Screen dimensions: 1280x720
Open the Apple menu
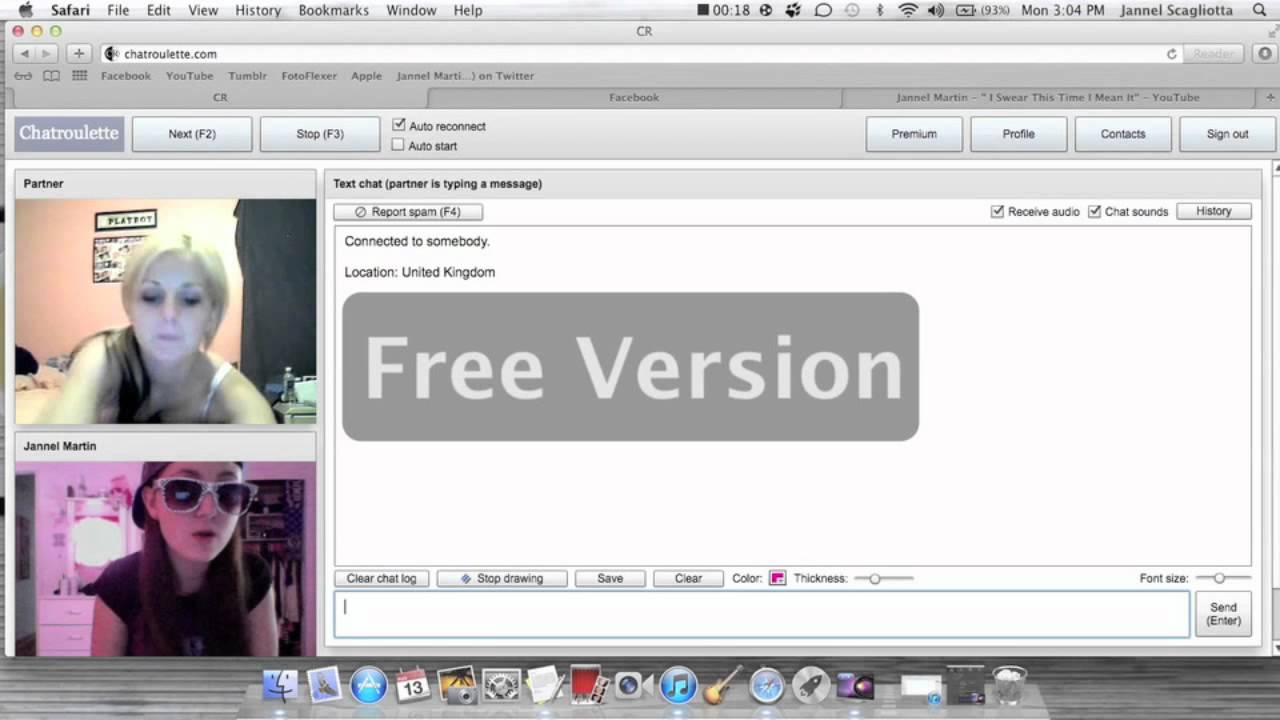tap(27, 10)
